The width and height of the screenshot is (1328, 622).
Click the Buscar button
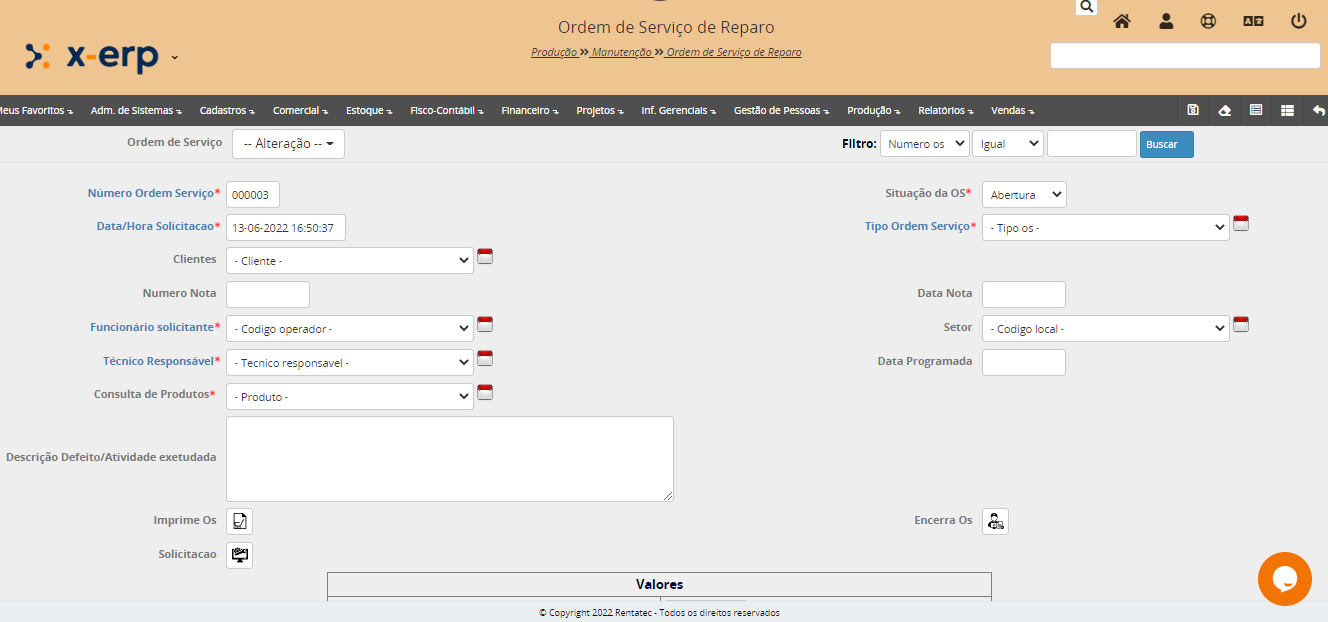(x=1166, y=145)
